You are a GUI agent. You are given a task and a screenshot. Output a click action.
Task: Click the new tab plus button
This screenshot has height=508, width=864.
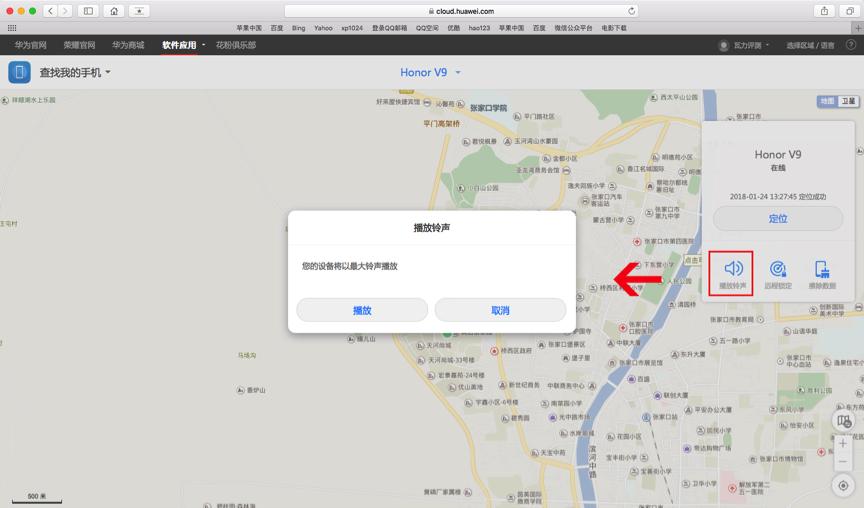pos(857,28)
